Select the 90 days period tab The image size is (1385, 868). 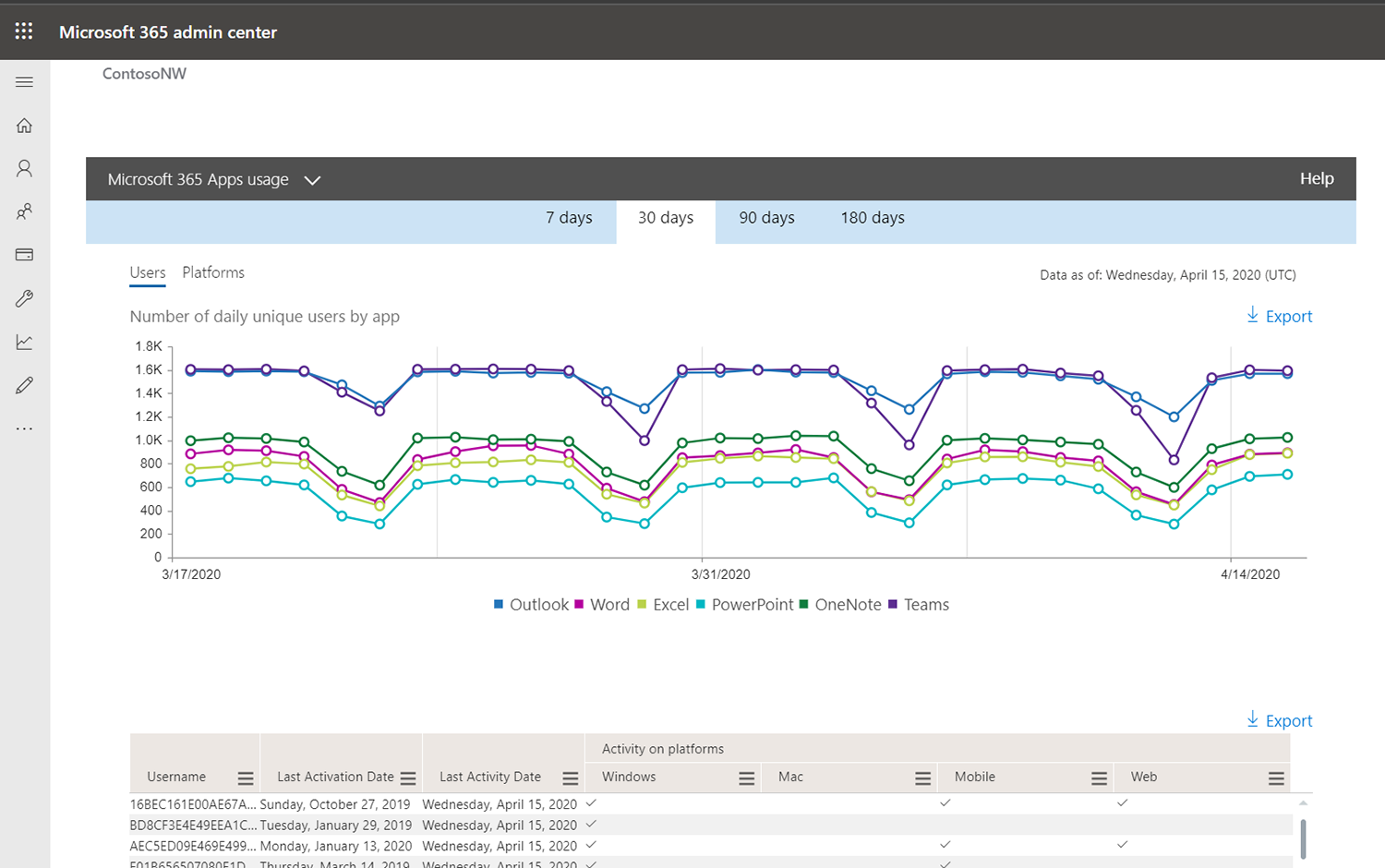point(766,218)
